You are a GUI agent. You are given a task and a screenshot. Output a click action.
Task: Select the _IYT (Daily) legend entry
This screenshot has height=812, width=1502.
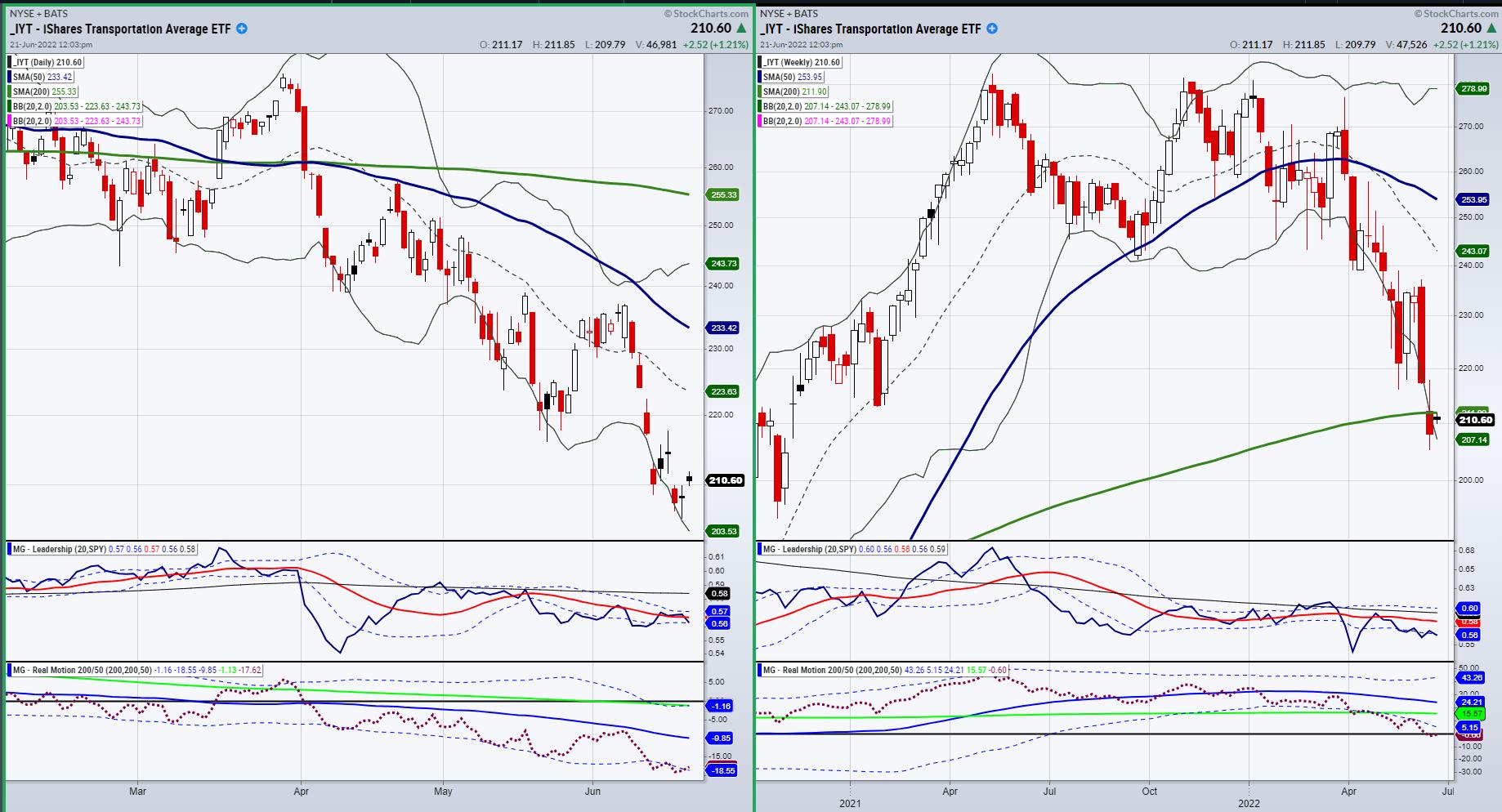[x=47, y=62]
